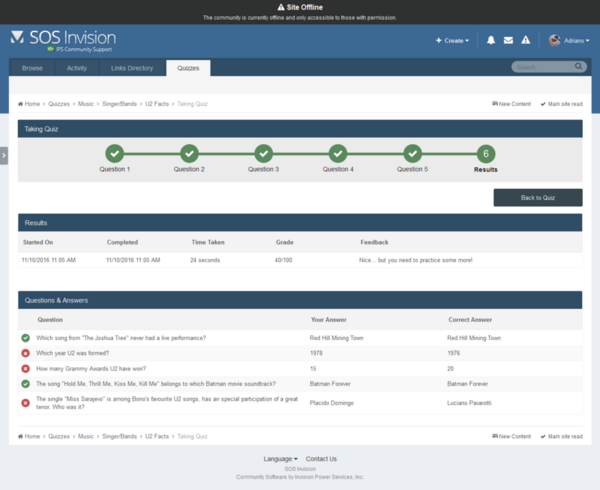
Task: Expand the left sidebar arrow handle
Action: pyautogui.click(x=4, y=155)
